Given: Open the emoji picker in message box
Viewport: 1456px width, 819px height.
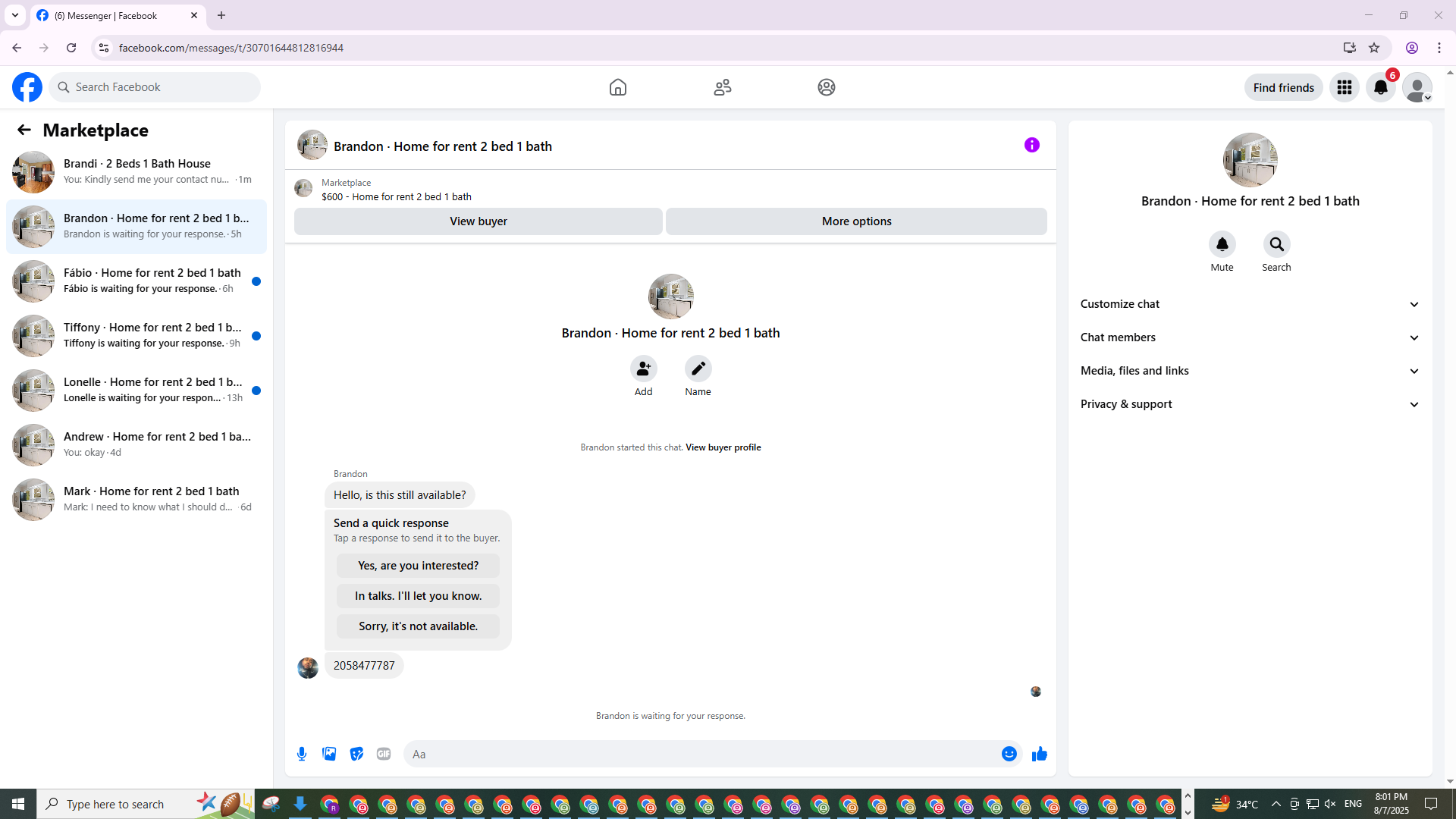Looking at the screenshot, I should point(1009,754).
